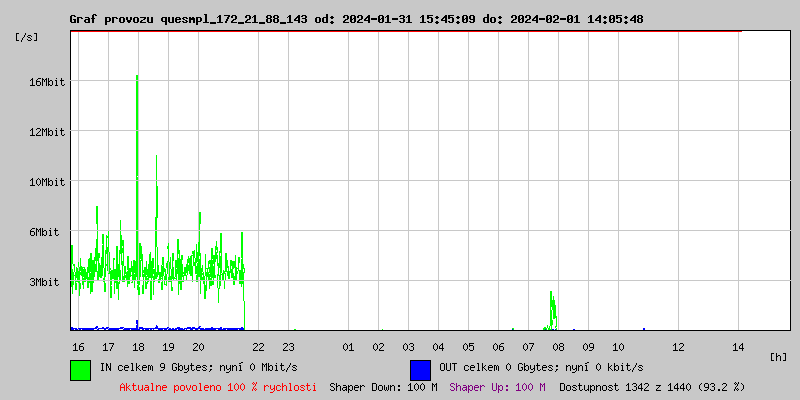Click the hour 08 time-axis marker
This screenshot has width=800, height=400.
click(559, 347)
